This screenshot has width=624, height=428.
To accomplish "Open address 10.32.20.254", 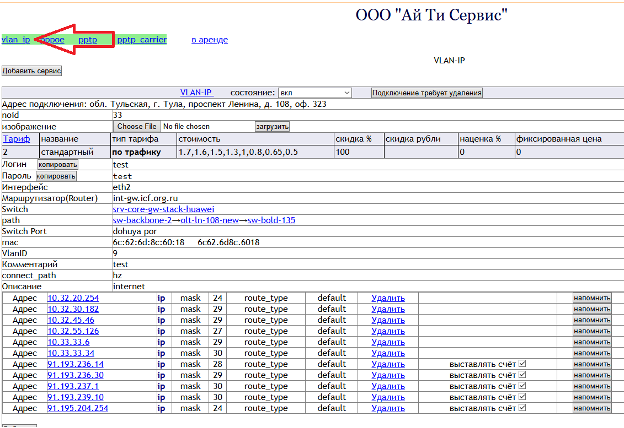I will pyautogui.click(x=73, y=298).
